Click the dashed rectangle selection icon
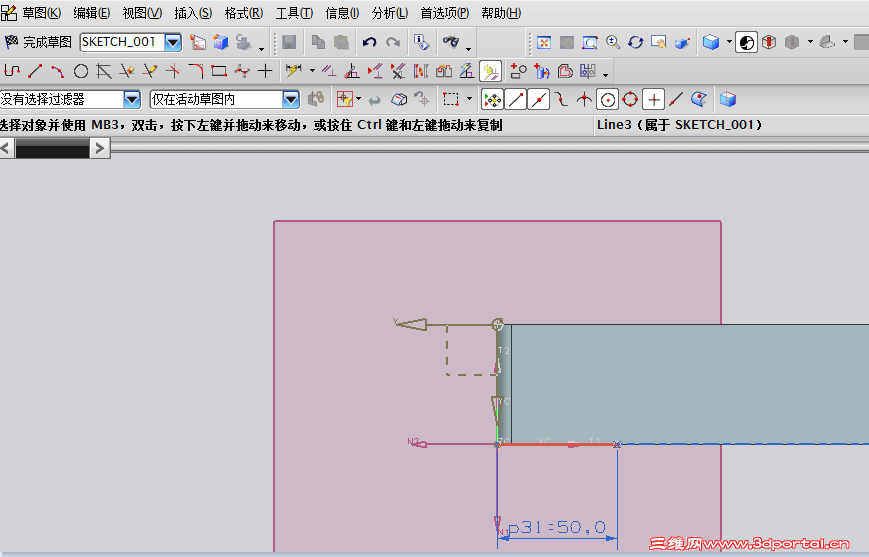The width and height of the screenshot is (869, 557). click(451, 99)
